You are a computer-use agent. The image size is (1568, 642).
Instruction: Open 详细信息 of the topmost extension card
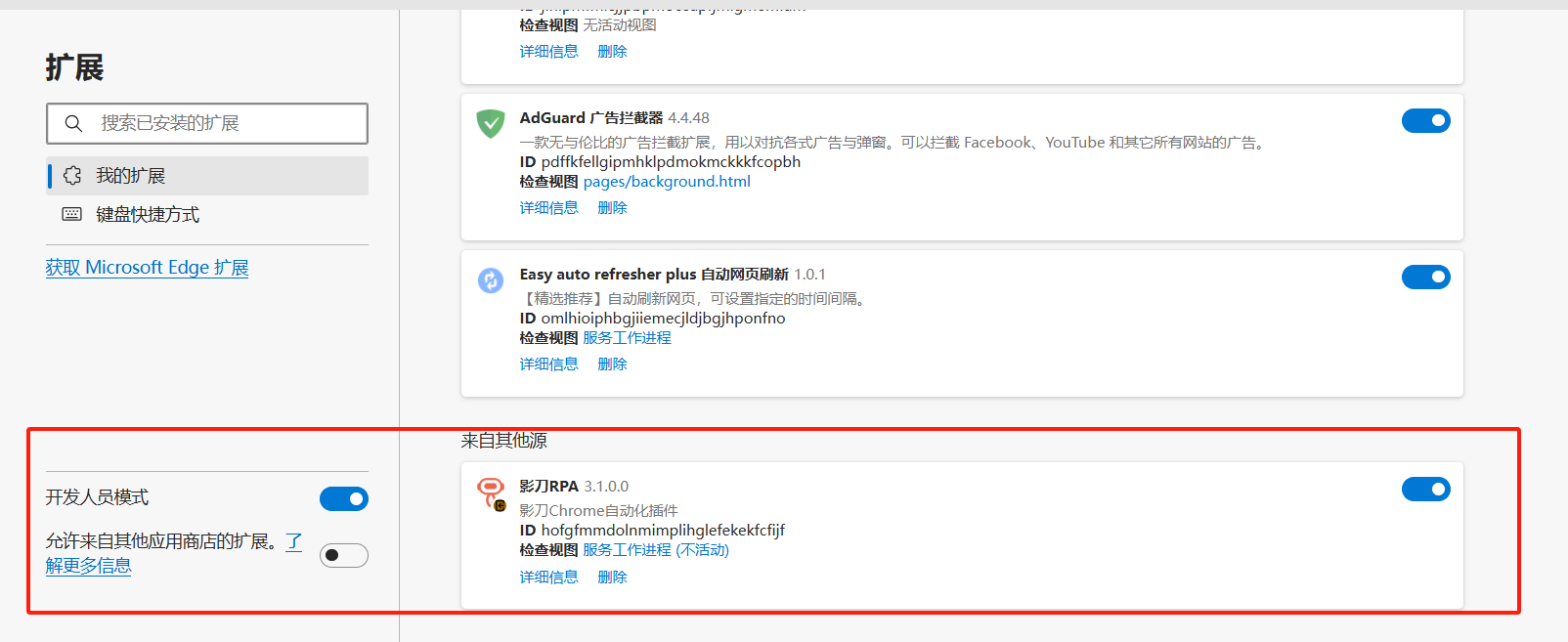548,52
